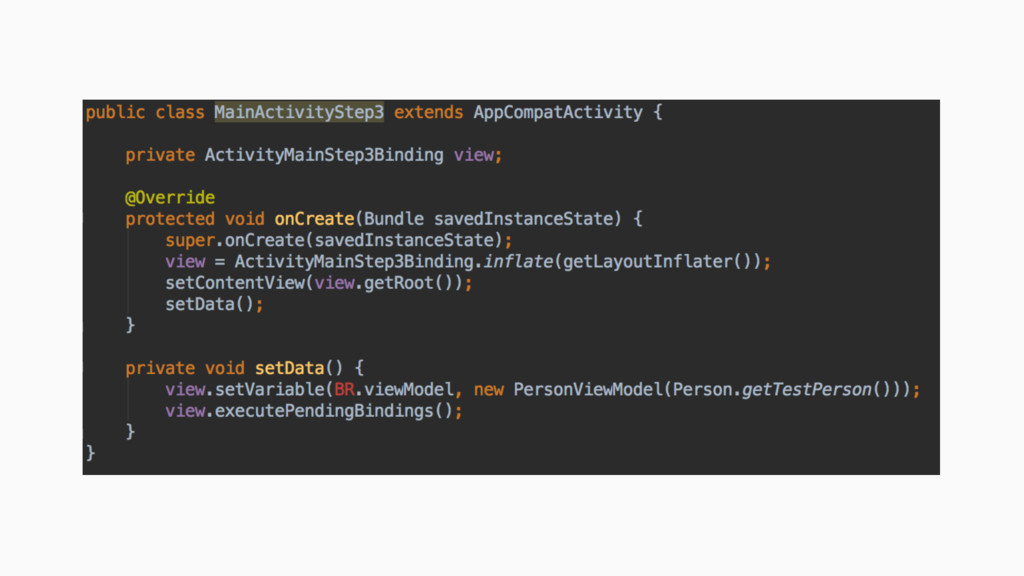Click the onCreate method name
Screen dimensions: 1024x576
[314, 219]
